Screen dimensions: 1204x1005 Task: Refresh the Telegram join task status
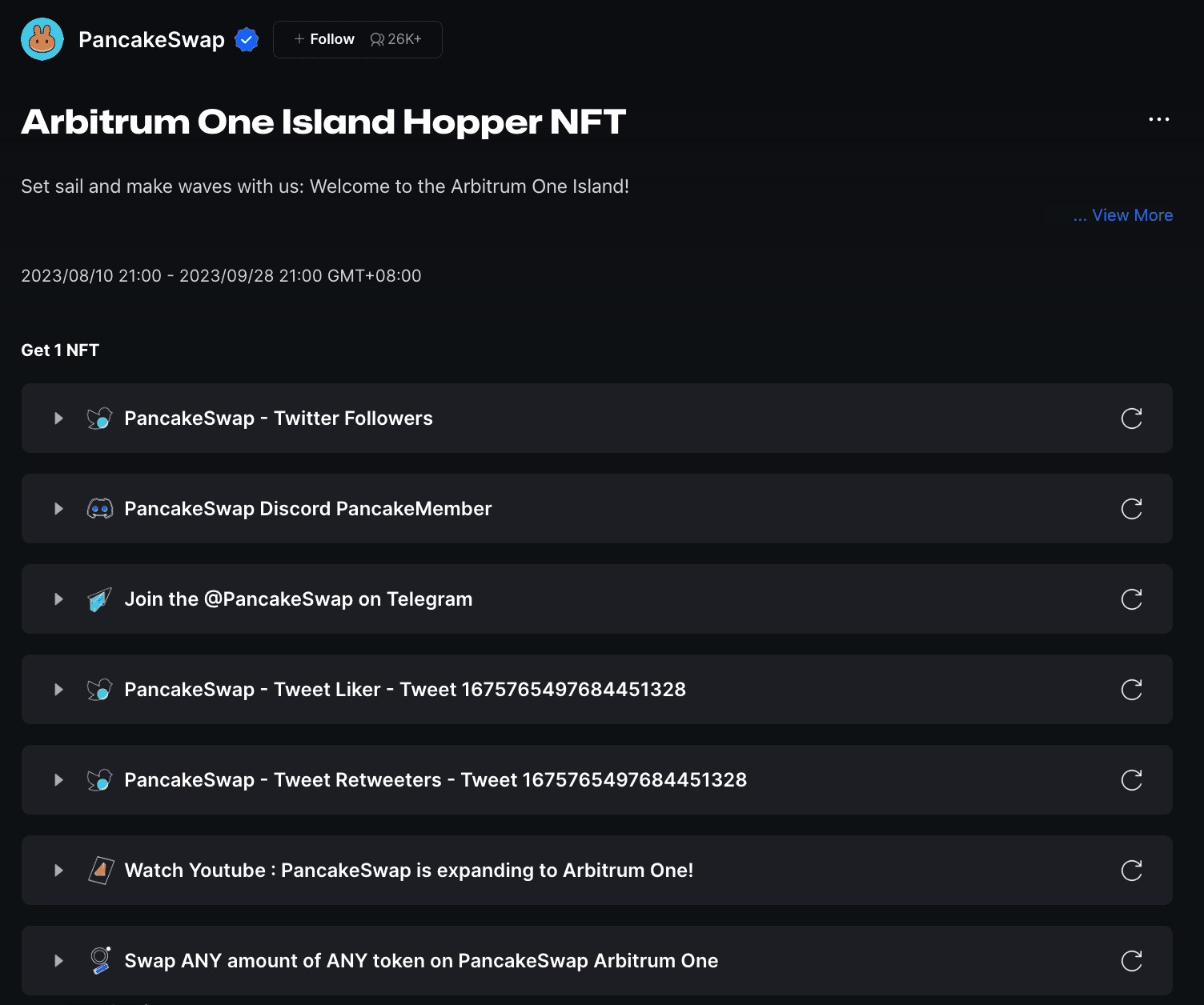click(1131, 599)
